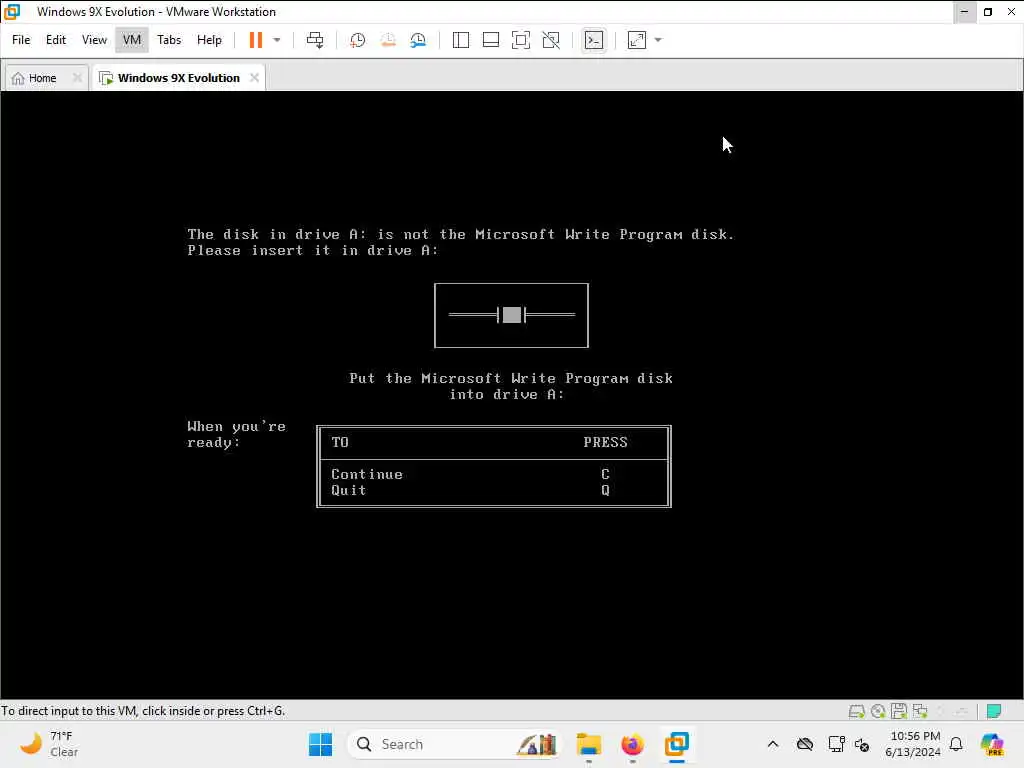
Task: Open the File menu
Action: [x=21, y=40]
